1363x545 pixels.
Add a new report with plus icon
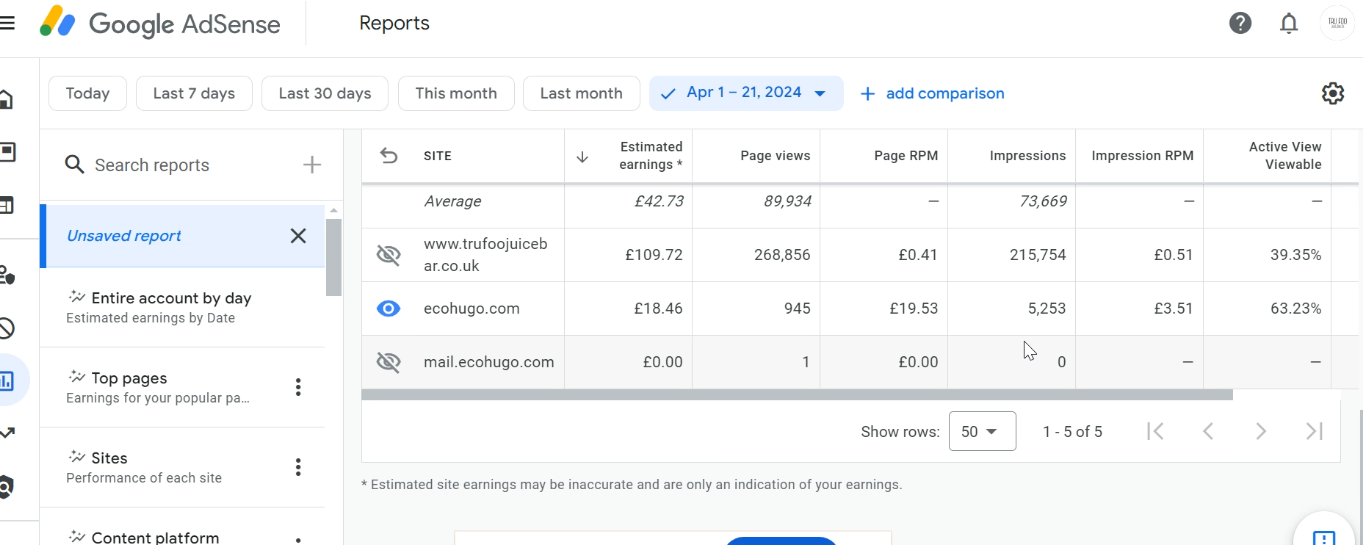[312, 165]
